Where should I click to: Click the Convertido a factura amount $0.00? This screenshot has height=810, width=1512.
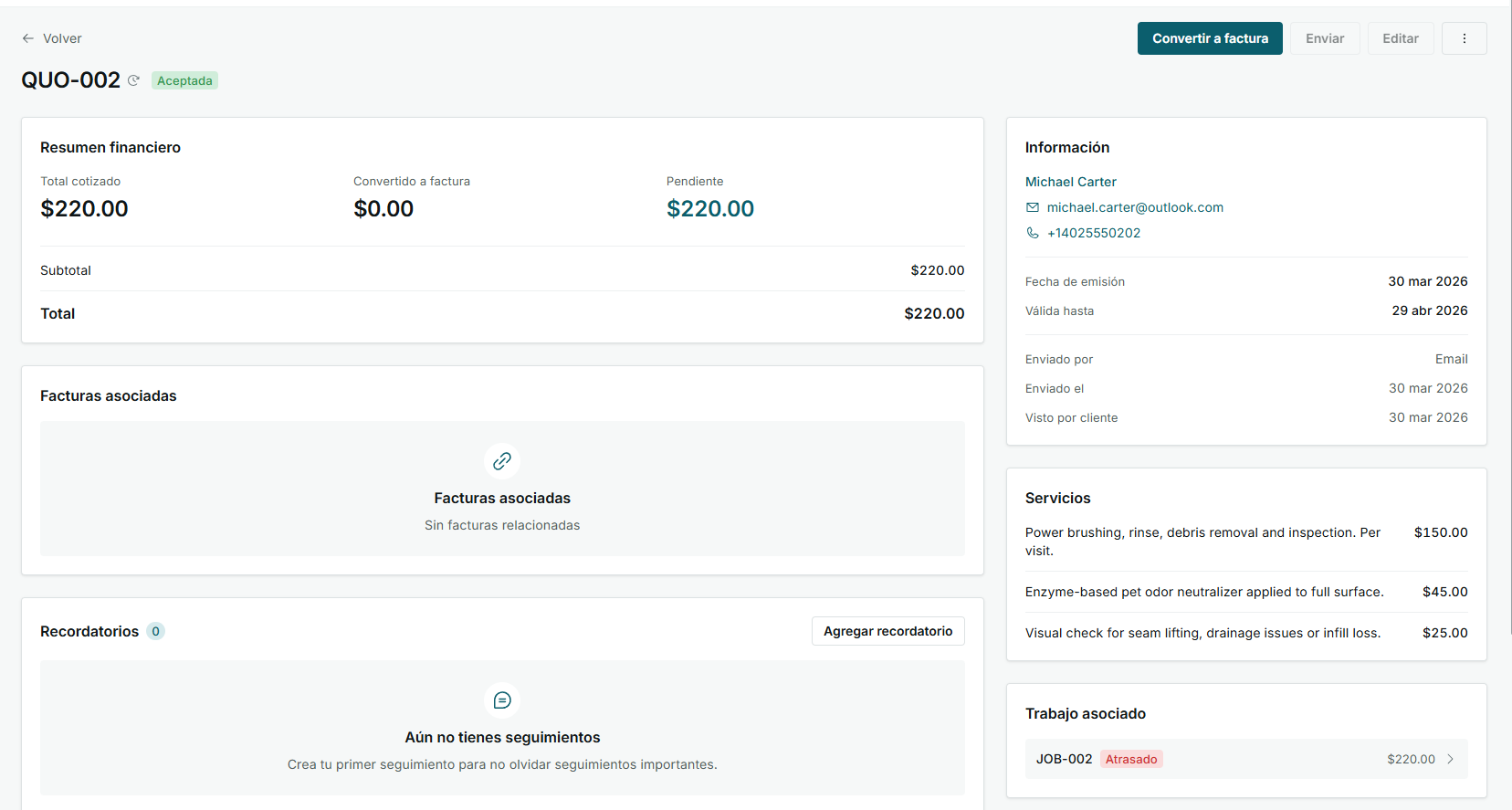click(x=383, y=209)
